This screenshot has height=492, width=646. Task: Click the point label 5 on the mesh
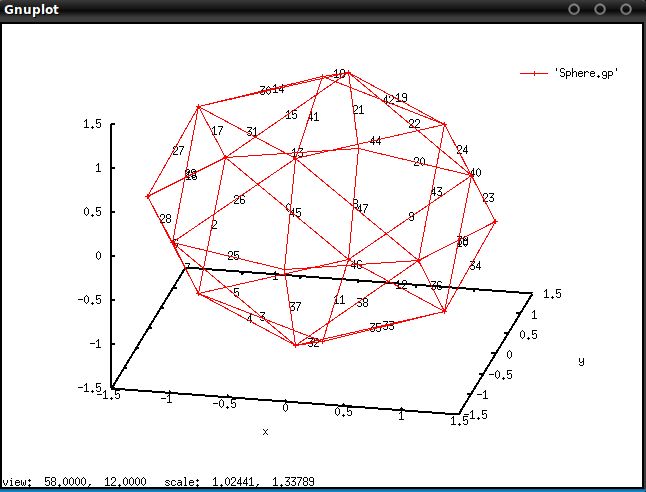point(236,293)
